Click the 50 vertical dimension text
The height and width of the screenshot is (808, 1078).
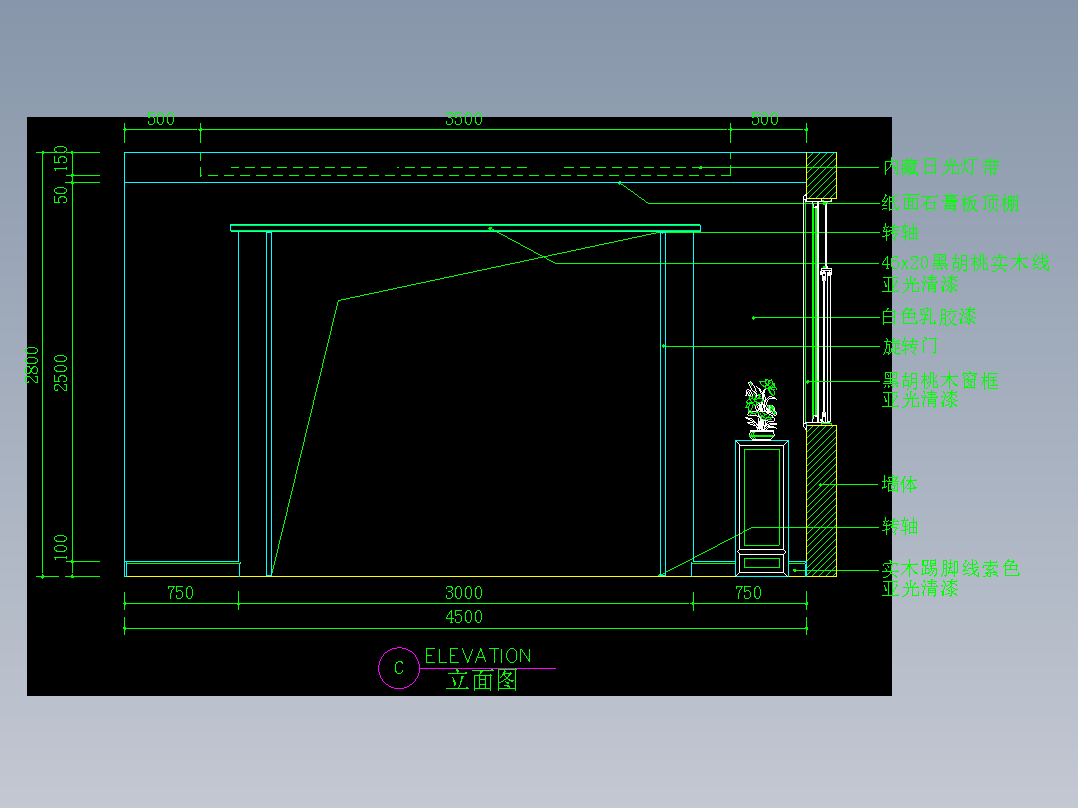(x=61, y=195)
